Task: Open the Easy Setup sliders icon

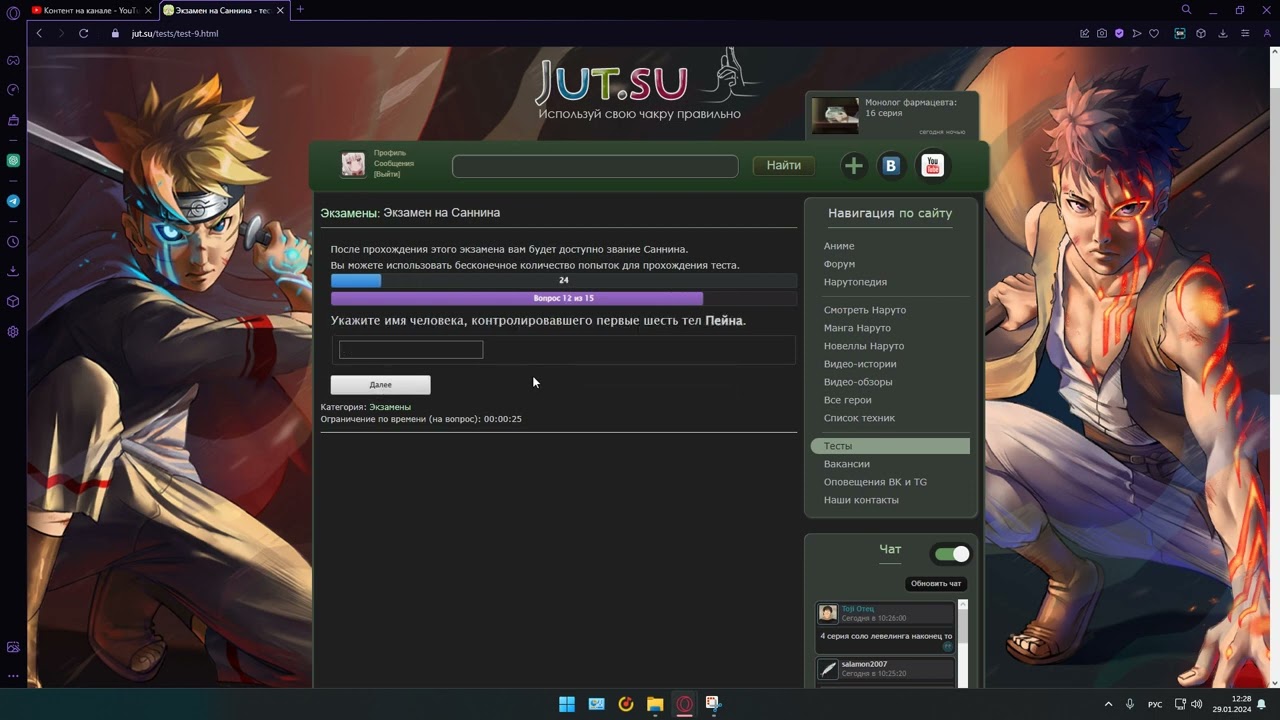Action: tap(1245, 33)
